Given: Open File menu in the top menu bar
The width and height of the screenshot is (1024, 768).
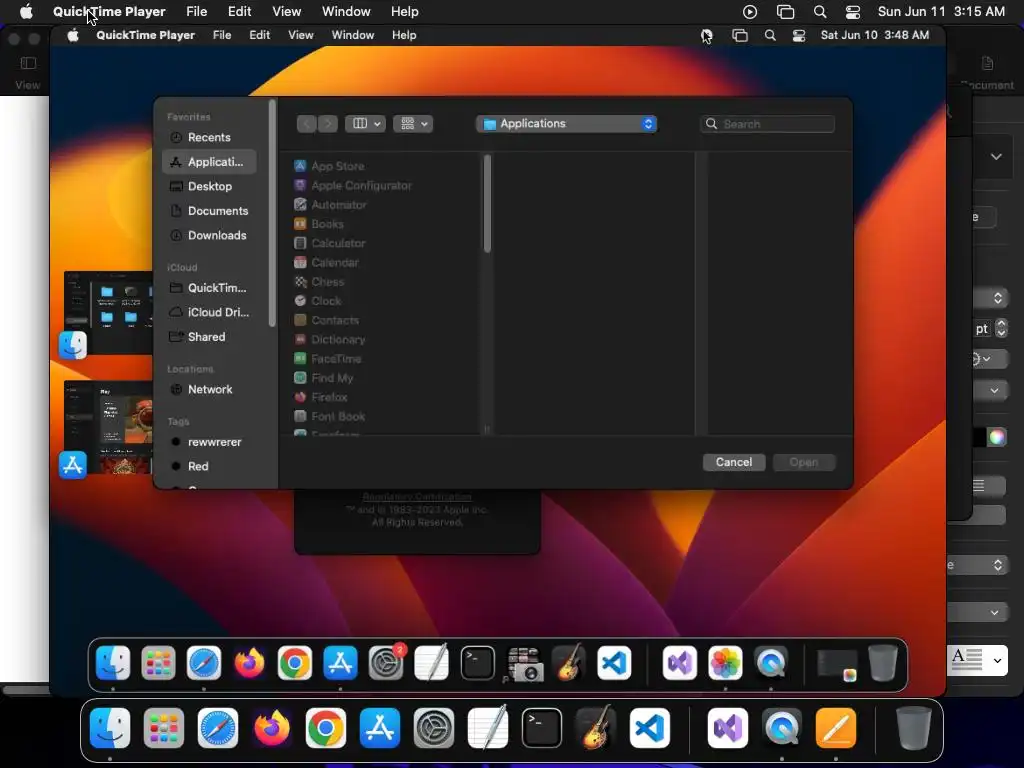Looking at the screenshot, I should tap(197, 12).
